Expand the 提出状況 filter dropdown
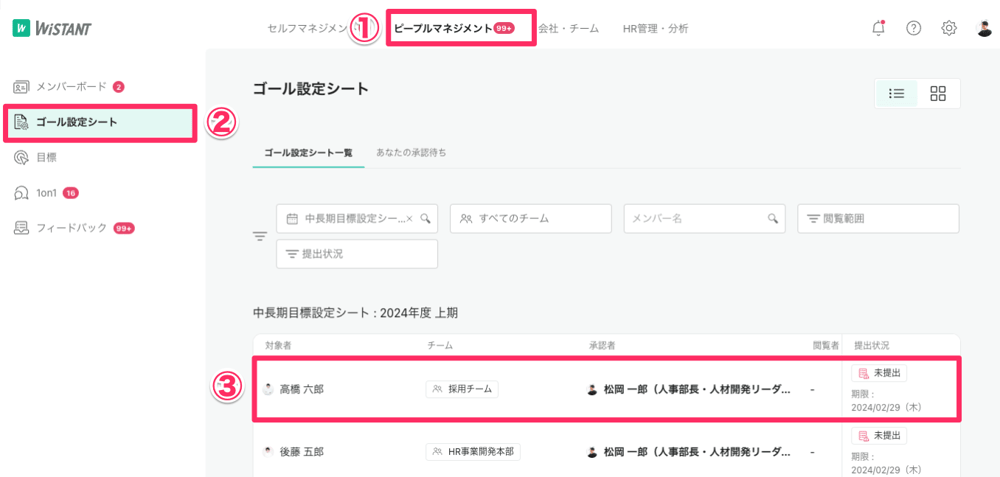Image resolution: width=1000 pixels, height=477 pixels. pos(357,254)
